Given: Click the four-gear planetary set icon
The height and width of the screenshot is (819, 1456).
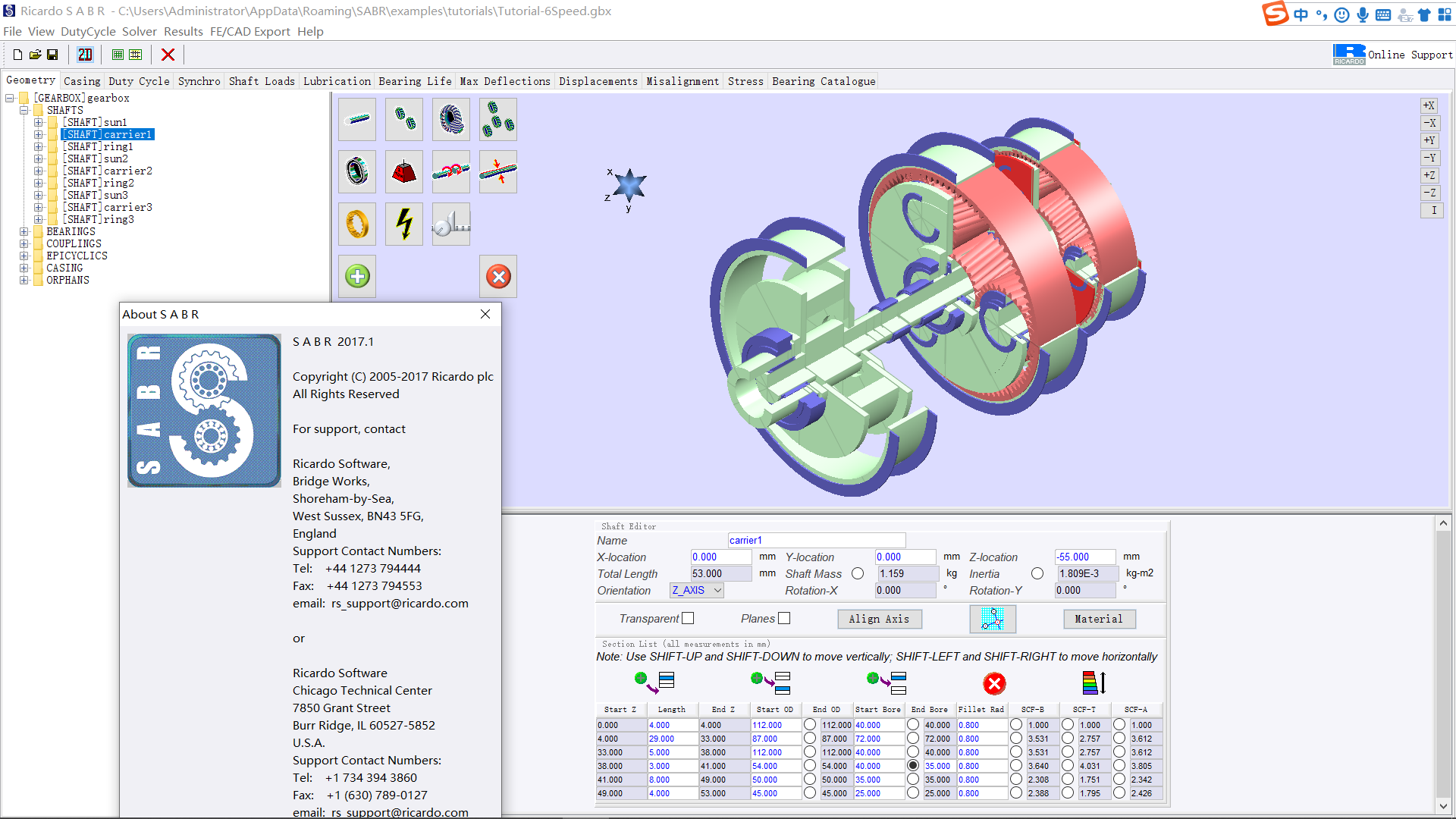Looking at the screenshot, I should coord(498,119).
